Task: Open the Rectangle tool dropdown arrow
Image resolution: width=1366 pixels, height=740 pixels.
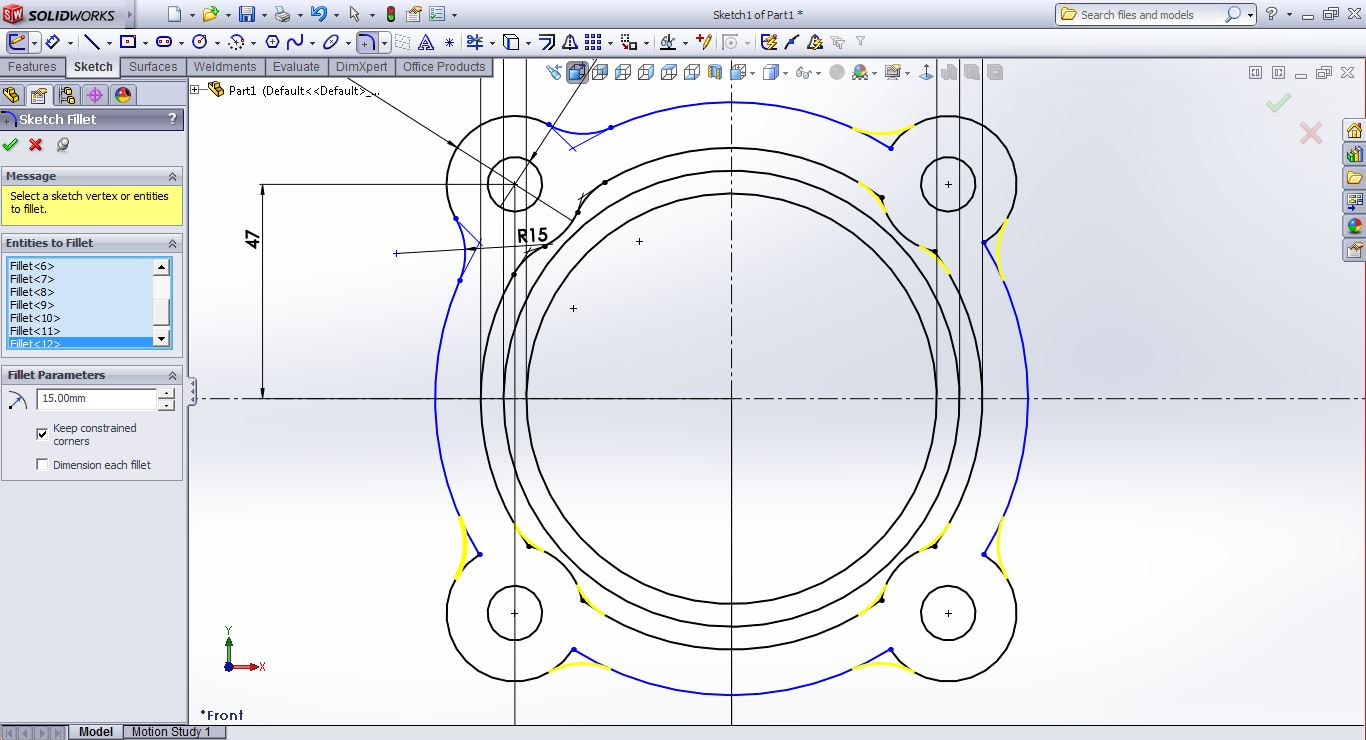Action: pos(145,43)
